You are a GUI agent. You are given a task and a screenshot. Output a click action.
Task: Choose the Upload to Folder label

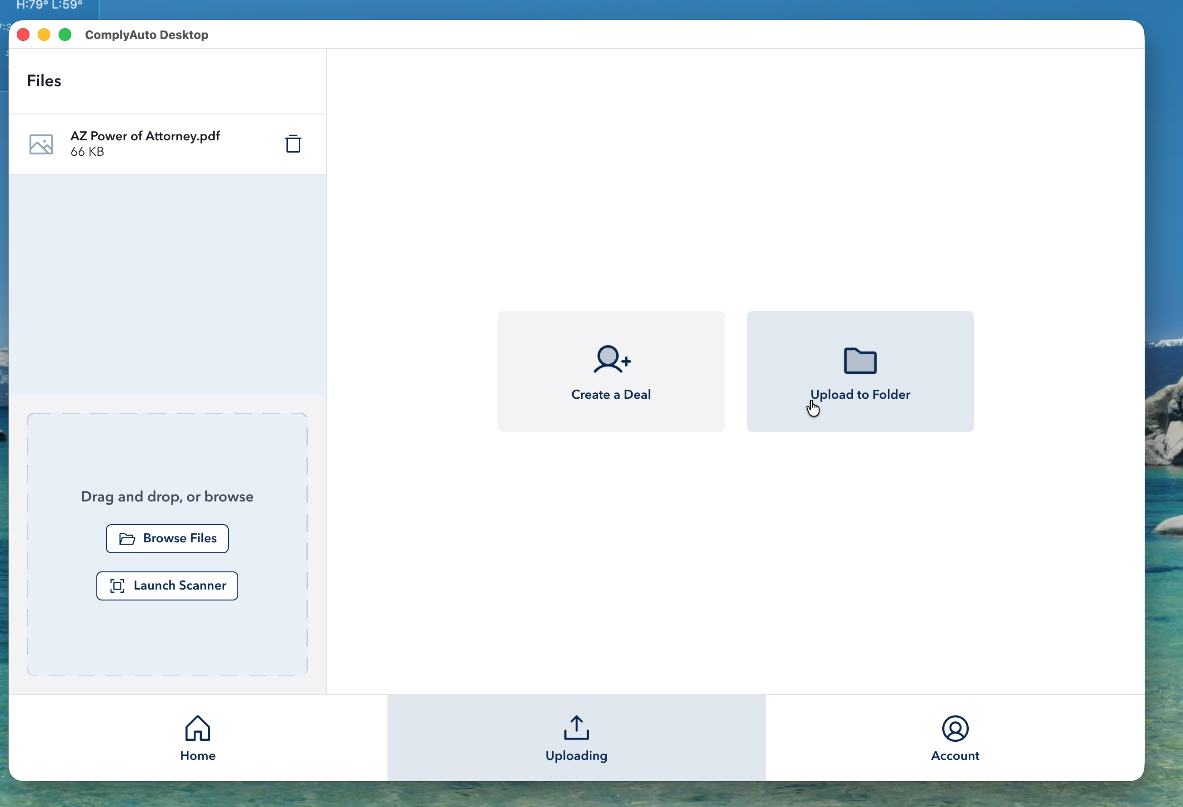coord(861,395)
